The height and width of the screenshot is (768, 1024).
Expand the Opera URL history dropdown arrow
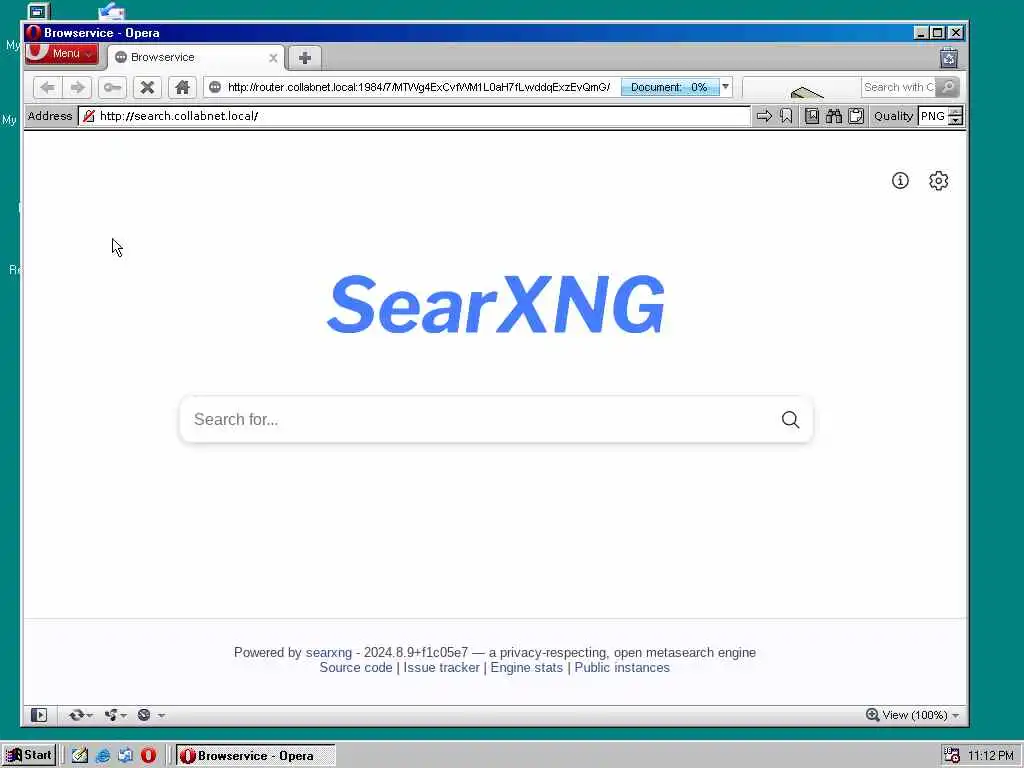tap(726, 87)
